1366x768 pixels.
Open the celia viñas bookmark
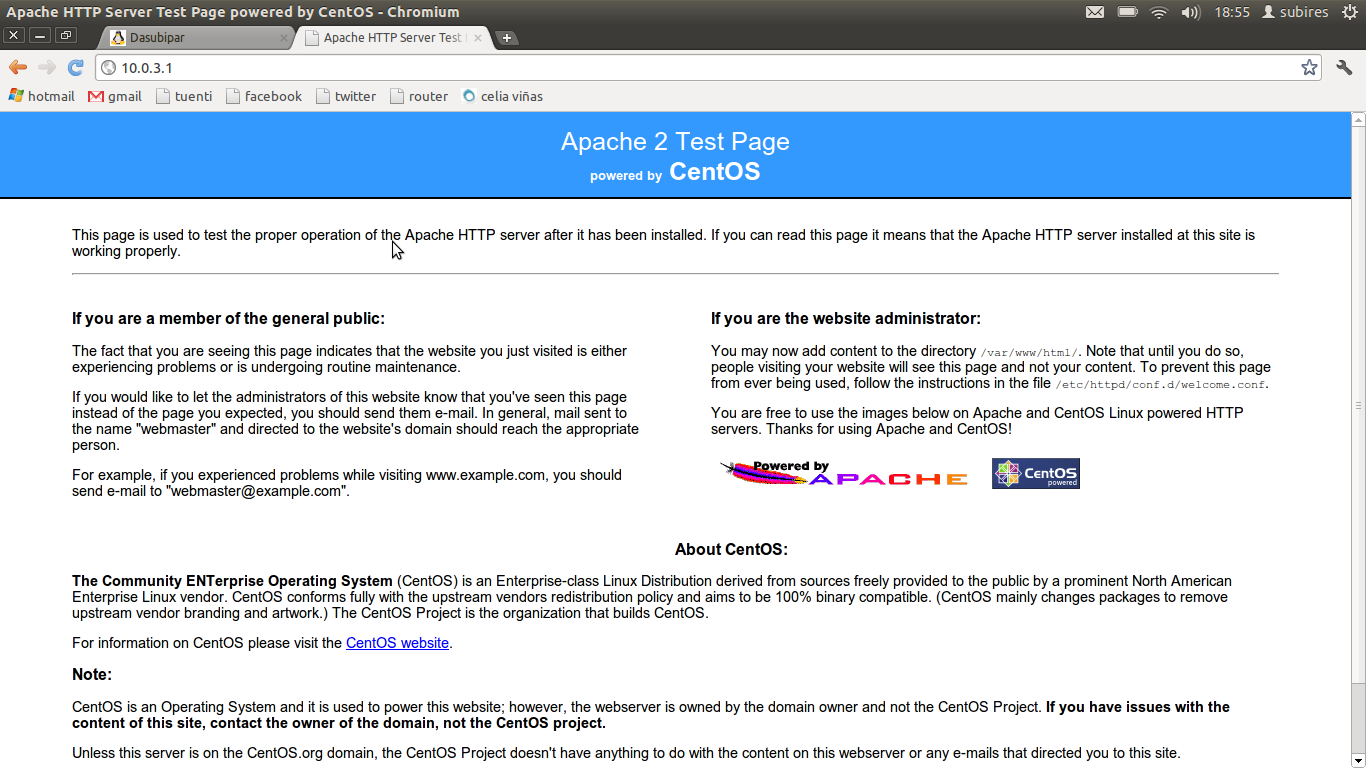tap(503, 96)
